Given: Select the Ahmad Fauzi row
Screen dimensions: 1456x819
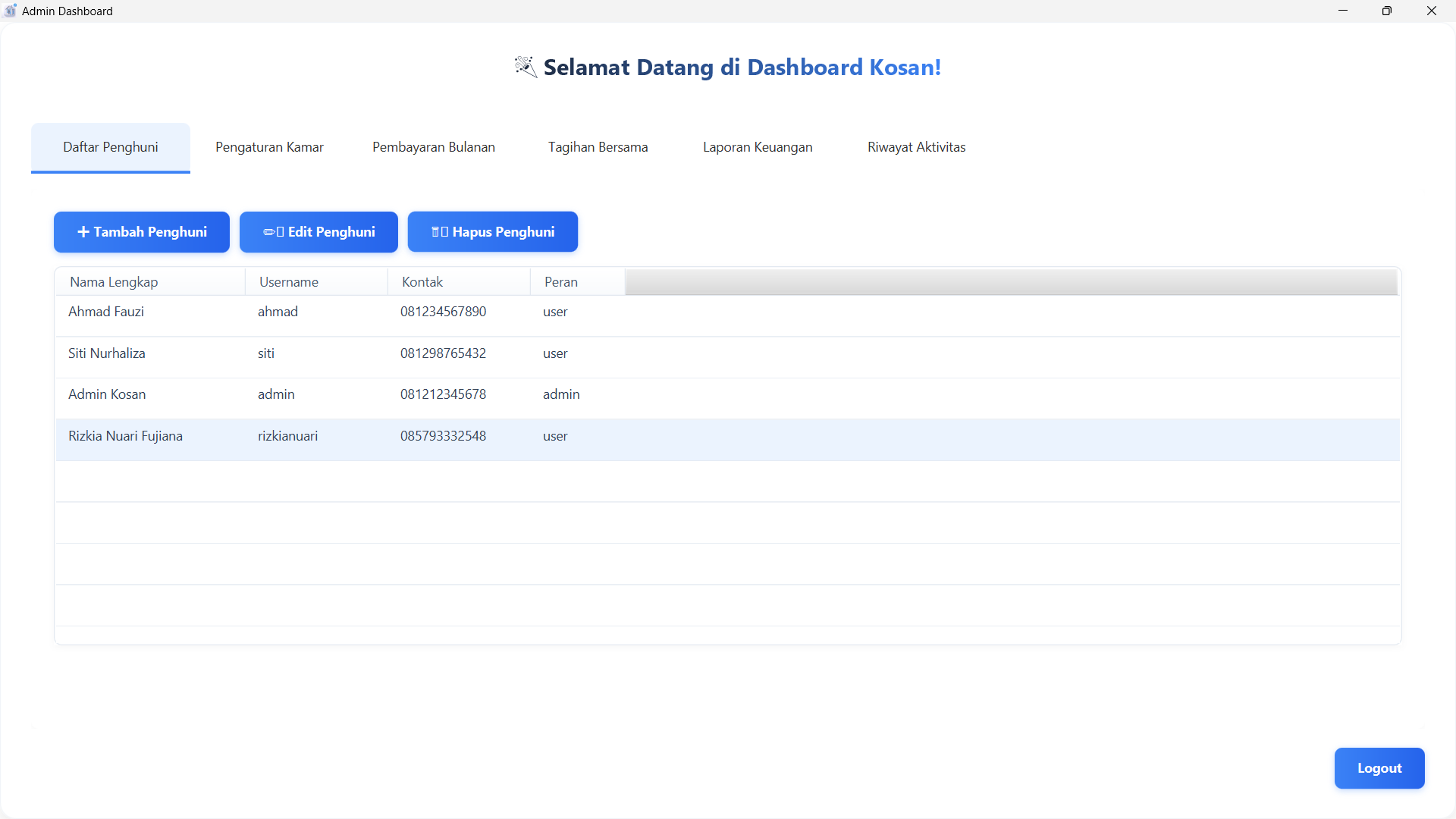Looking at the screenshot, I should coord(106,312).
